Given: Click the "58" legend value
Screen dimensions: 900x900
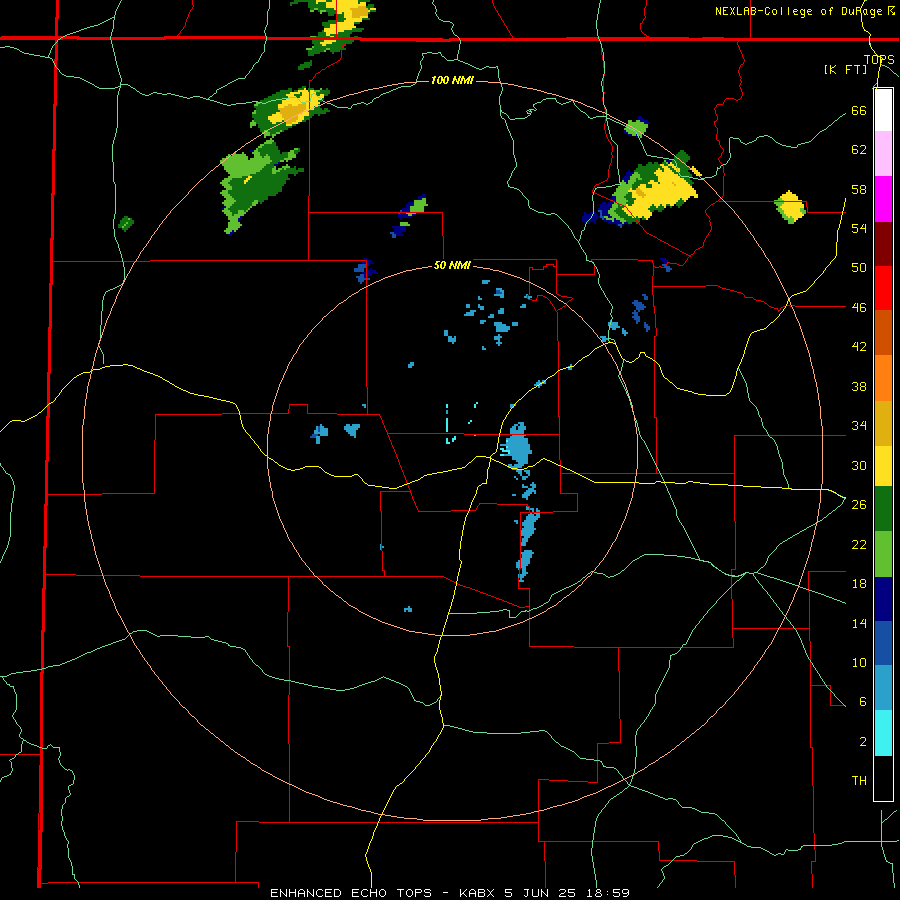Looking at the screenshot, I should (x=859, y=189).
